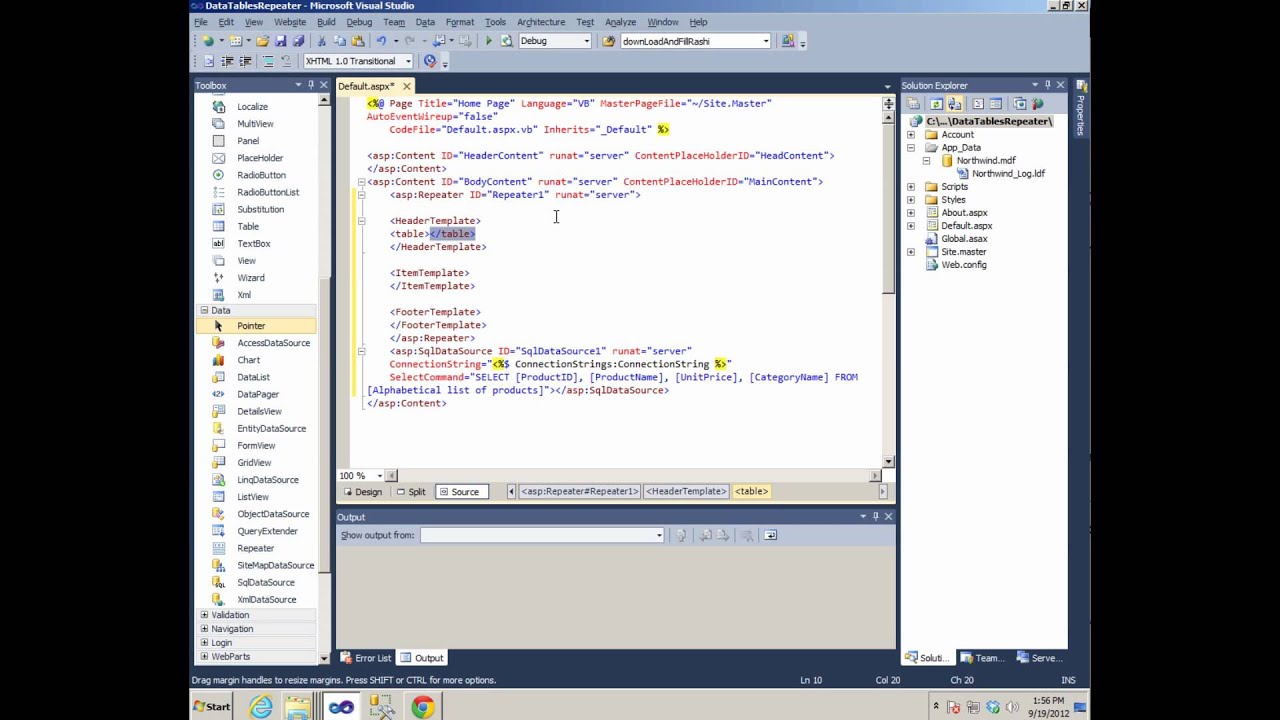This screenshot has width=1280, height=720.
Task: Open the File menu
Action: pos(201,22)
